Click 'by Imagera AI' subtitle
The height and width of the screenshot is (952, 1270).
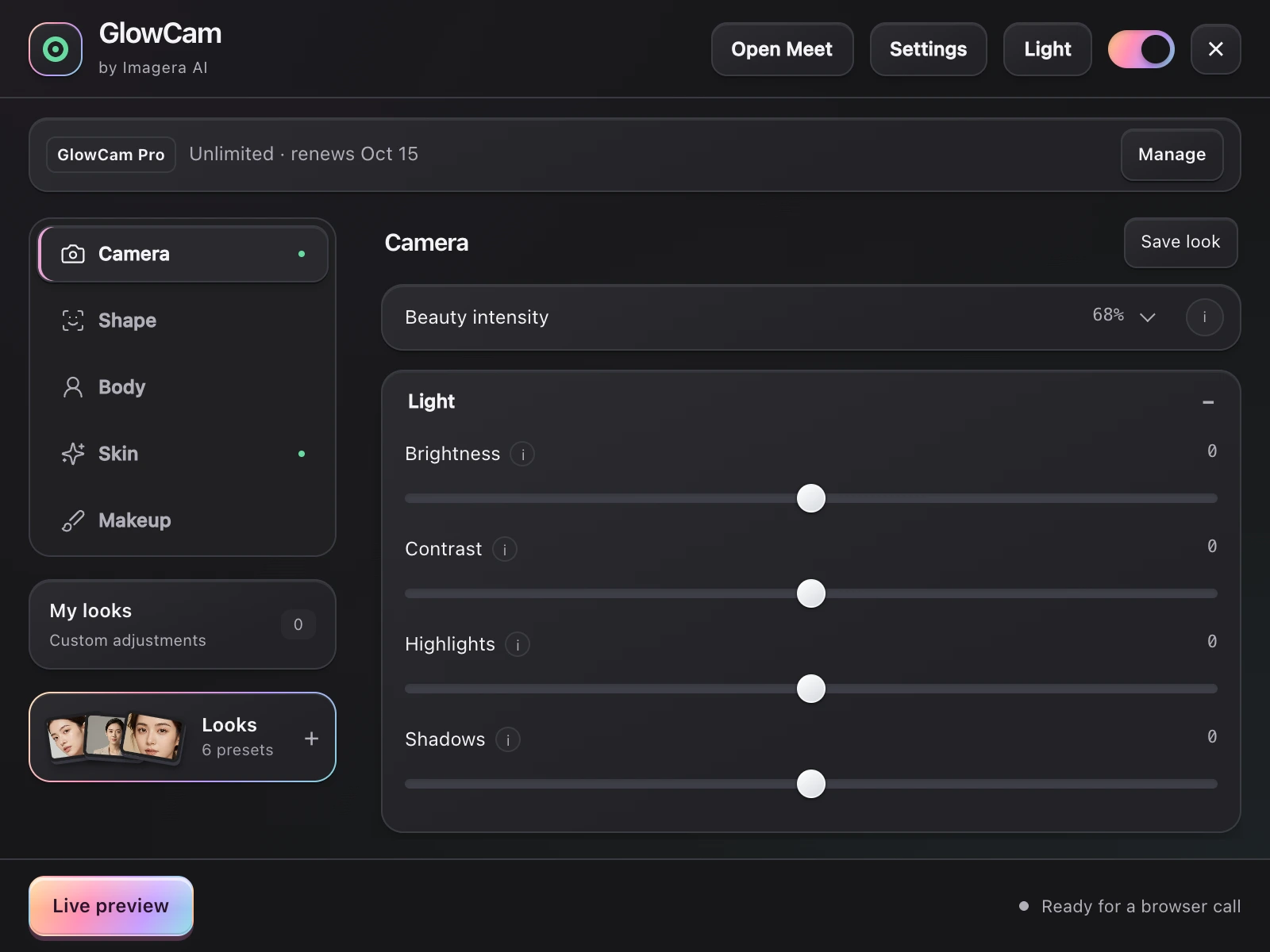(x=153, y=67)
